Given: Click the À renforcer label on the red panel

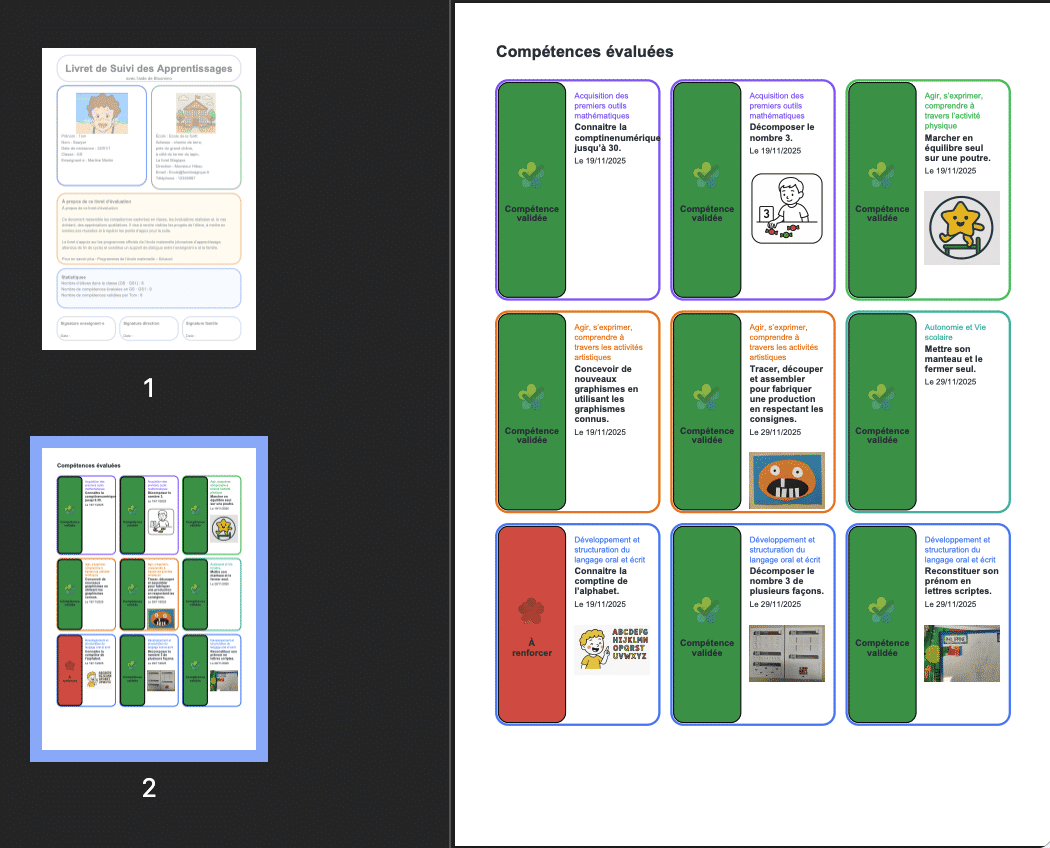Looking at the screenshot, I should (x=532, y=648).
